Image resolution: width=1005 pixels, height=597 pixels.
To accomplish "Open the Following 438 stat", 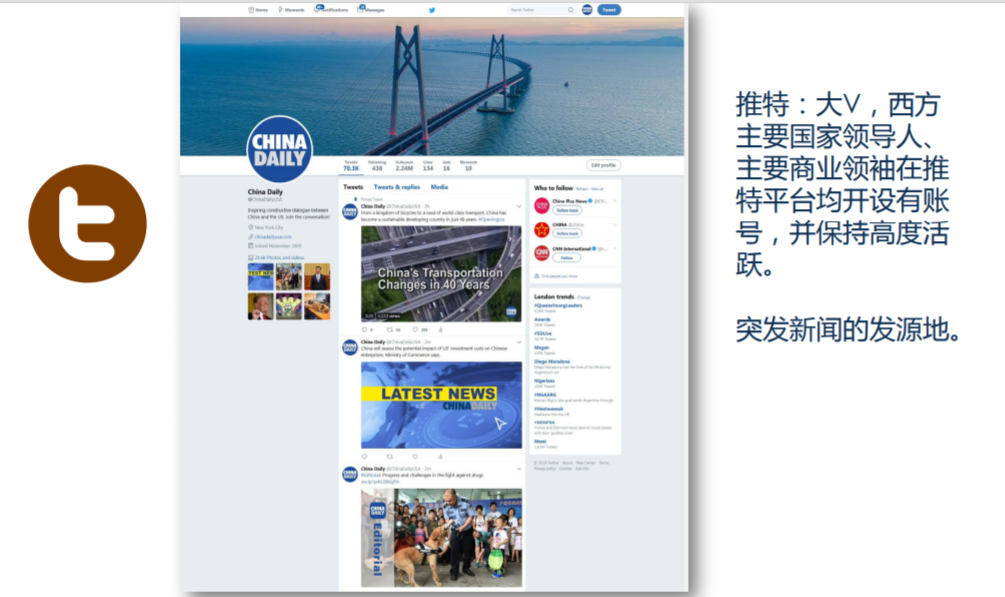I will pyautogui.click(x=377, y=165).
